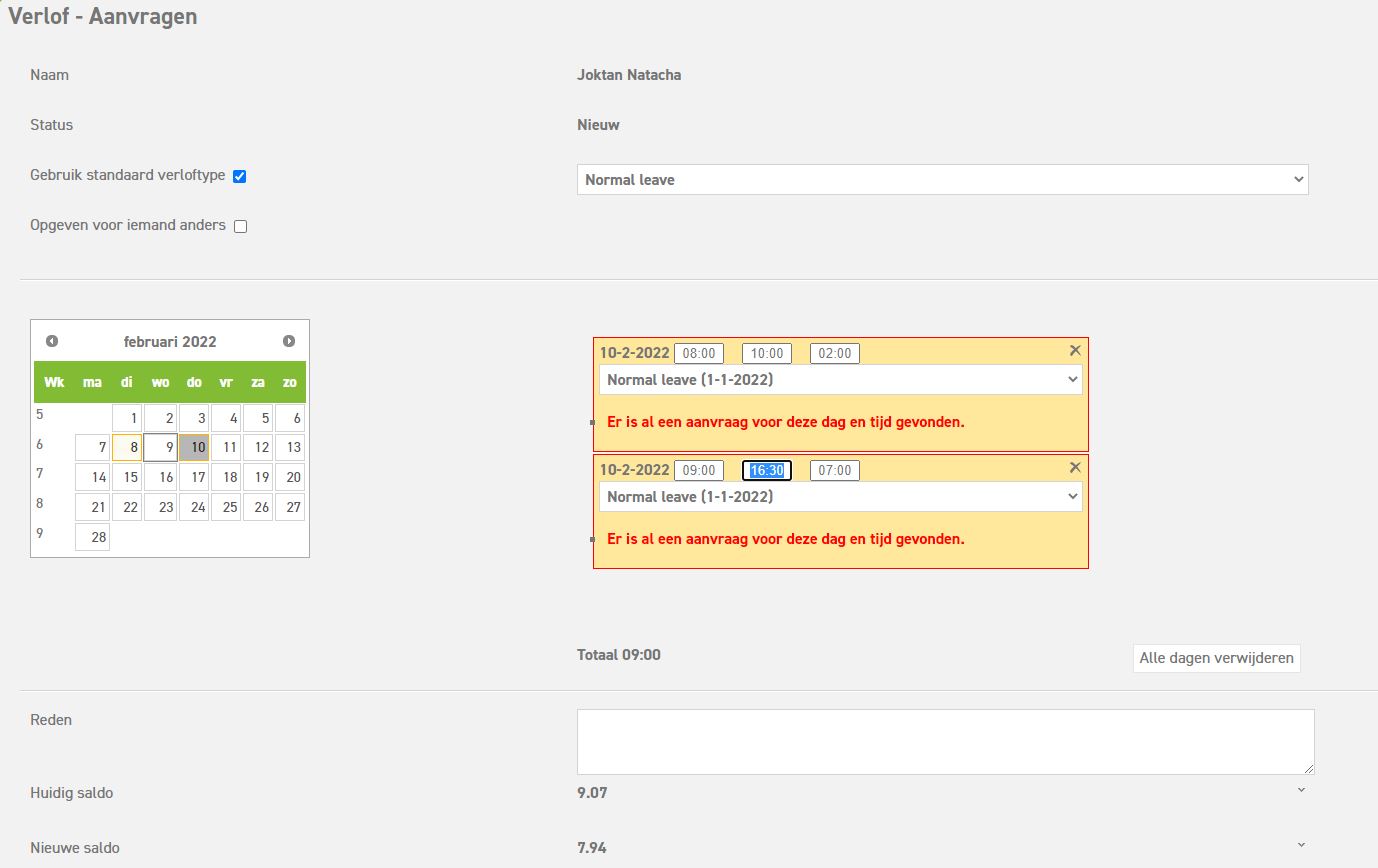Open second entry's Normal leave (1-1-2022) dropdown

pos(840,497)
